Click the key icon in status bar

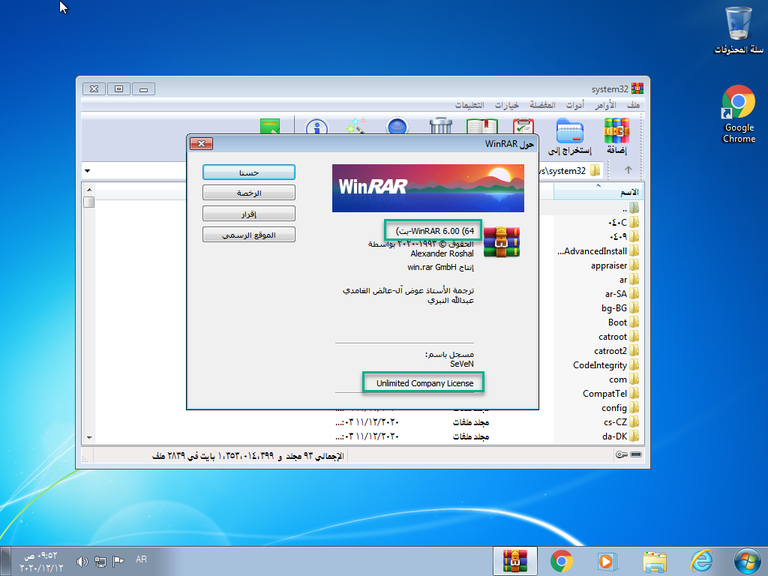622,455
